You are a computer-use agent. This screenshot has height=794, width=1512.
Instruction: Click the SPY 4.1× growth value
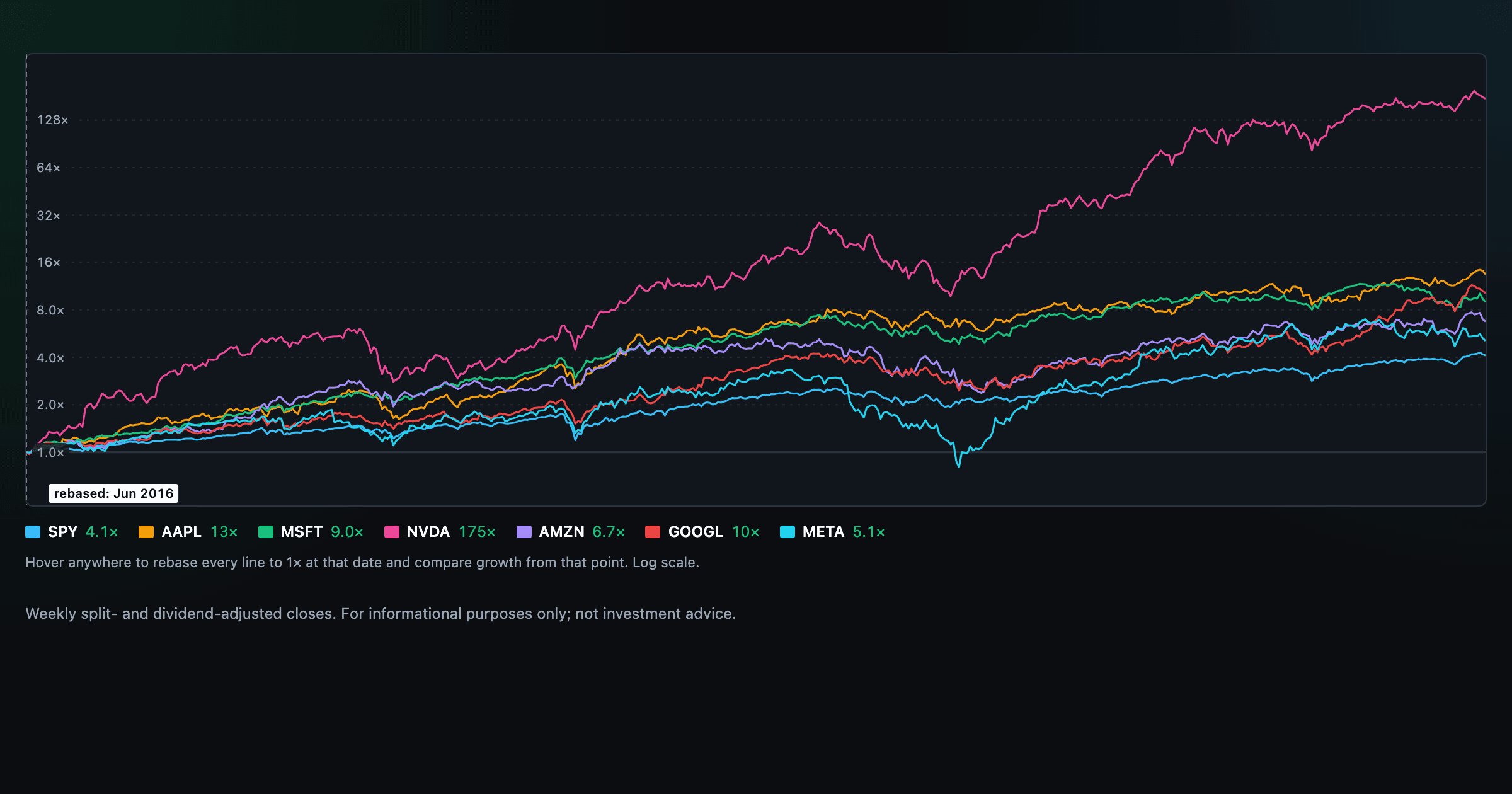102,532
